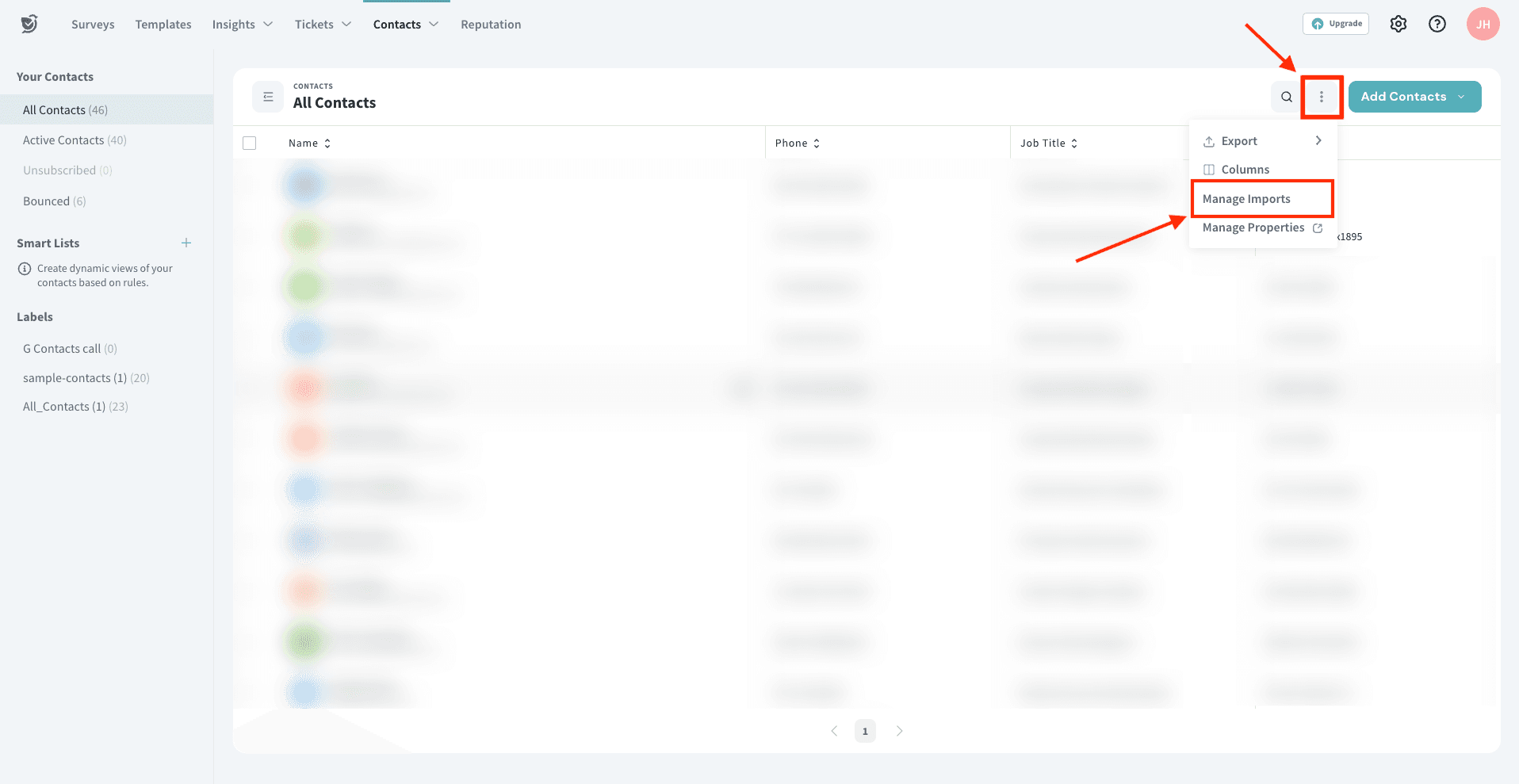The width and height of the screenshot is (1519, 784).
Task: Open the three-dot more options menu
Action: 1321,97
